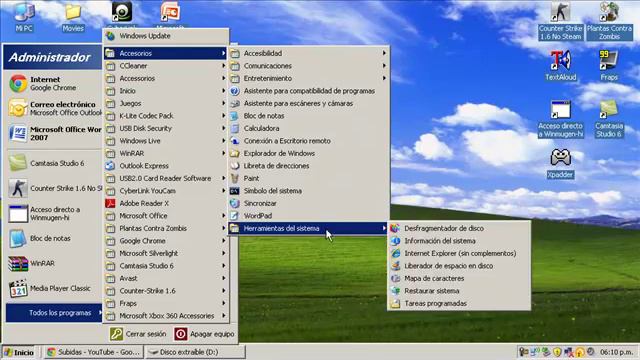This screenshot has width=640, height=360.
Task: Click the taskbar clock 06:10 p.m.
Action: [x=616, y=352]
